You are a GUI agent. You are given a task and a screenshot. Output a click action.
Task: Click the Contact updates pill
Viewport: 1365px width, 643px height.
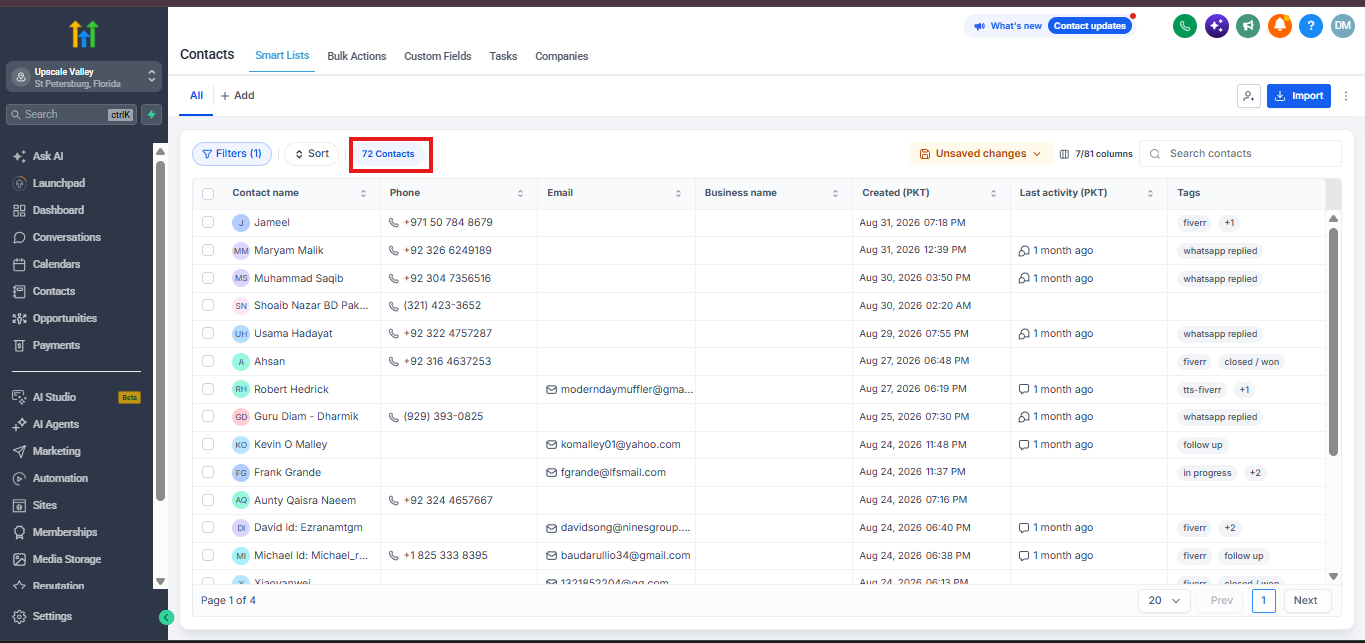point(1090,26)
